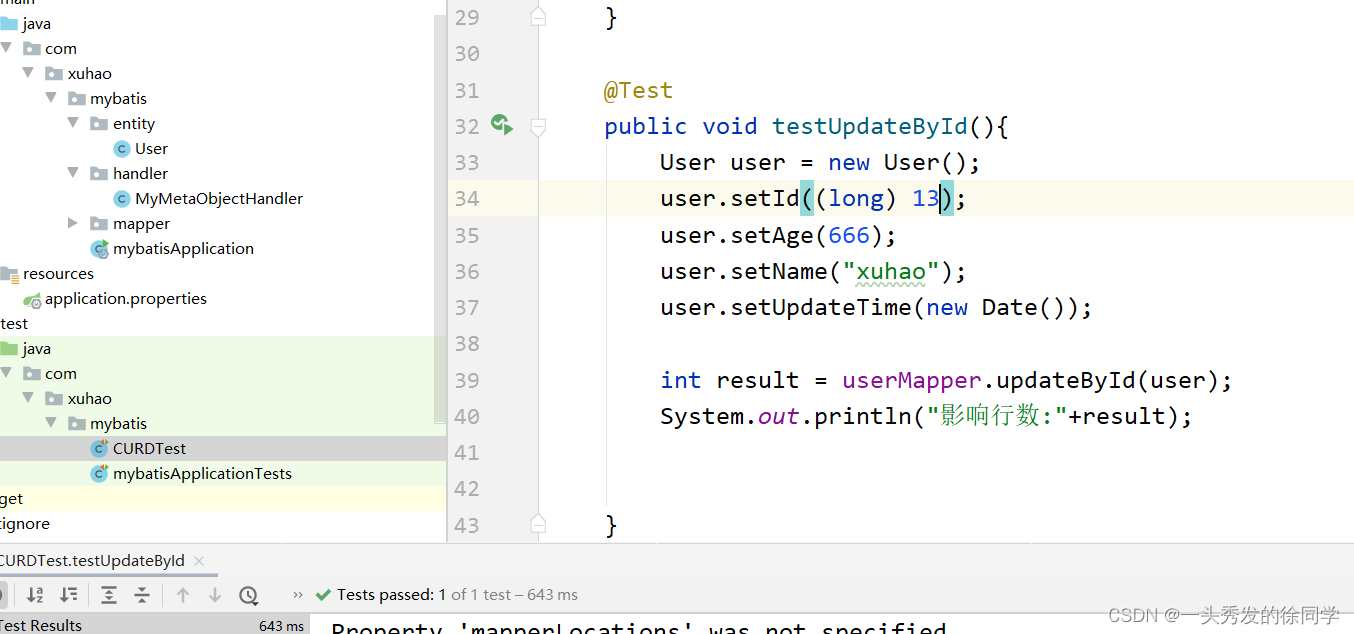Collapse test mybatis package
Screen dimensions: 1354x634
pyautogui.click(x=51, y=423)
